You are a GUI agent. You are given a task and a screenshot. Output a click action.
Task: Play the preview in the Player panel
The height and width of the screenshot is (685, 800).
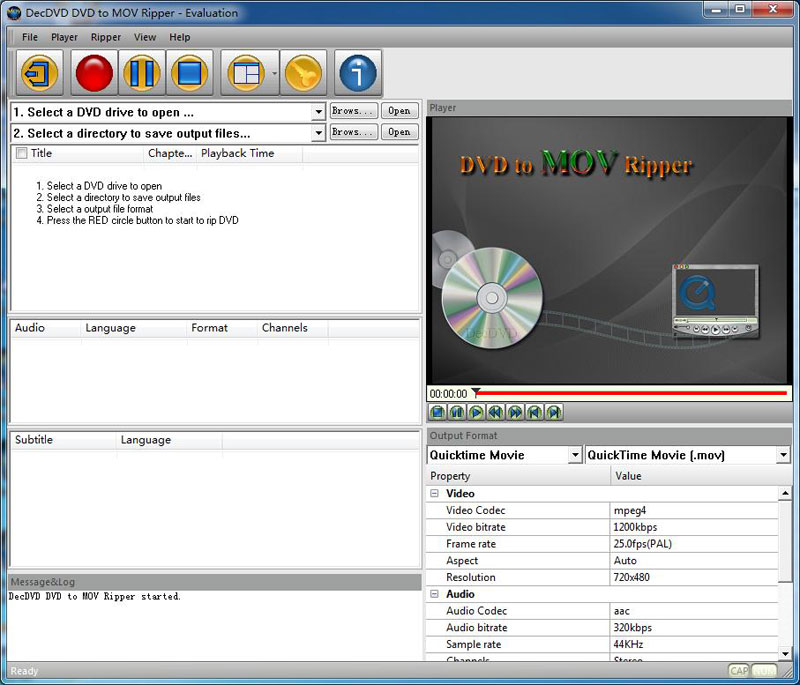[476, 412]
